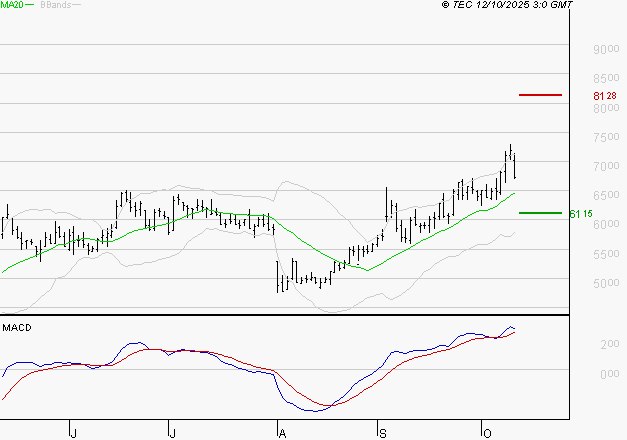Screen dimensions: 627x440
Task: Click the BBands legend label
Action: [56, 5]
